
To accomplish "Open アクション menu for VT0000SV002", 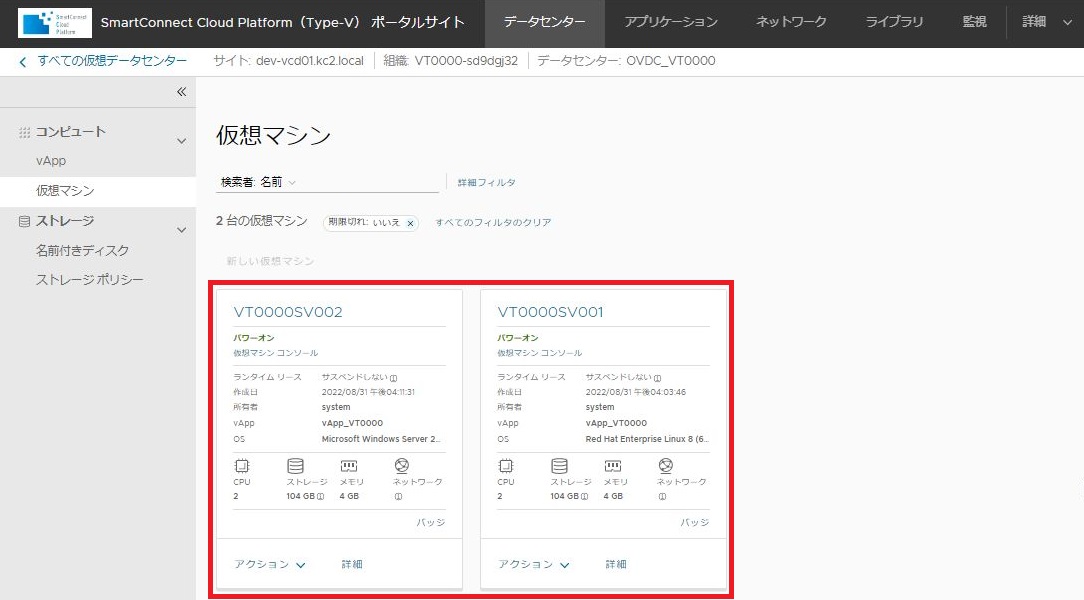I will point(270,565).
